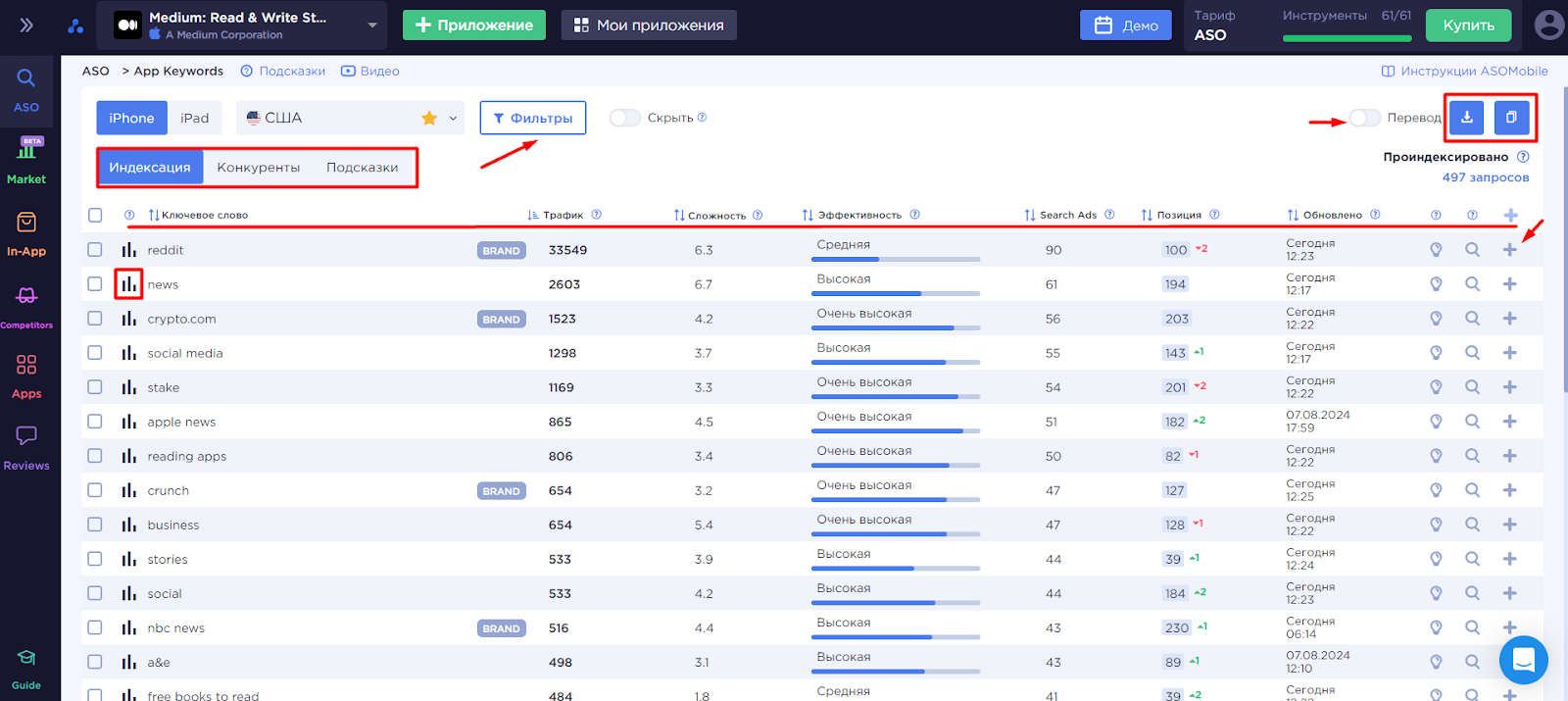
Task: Open the chat support widget
Action: [1524, 661]
